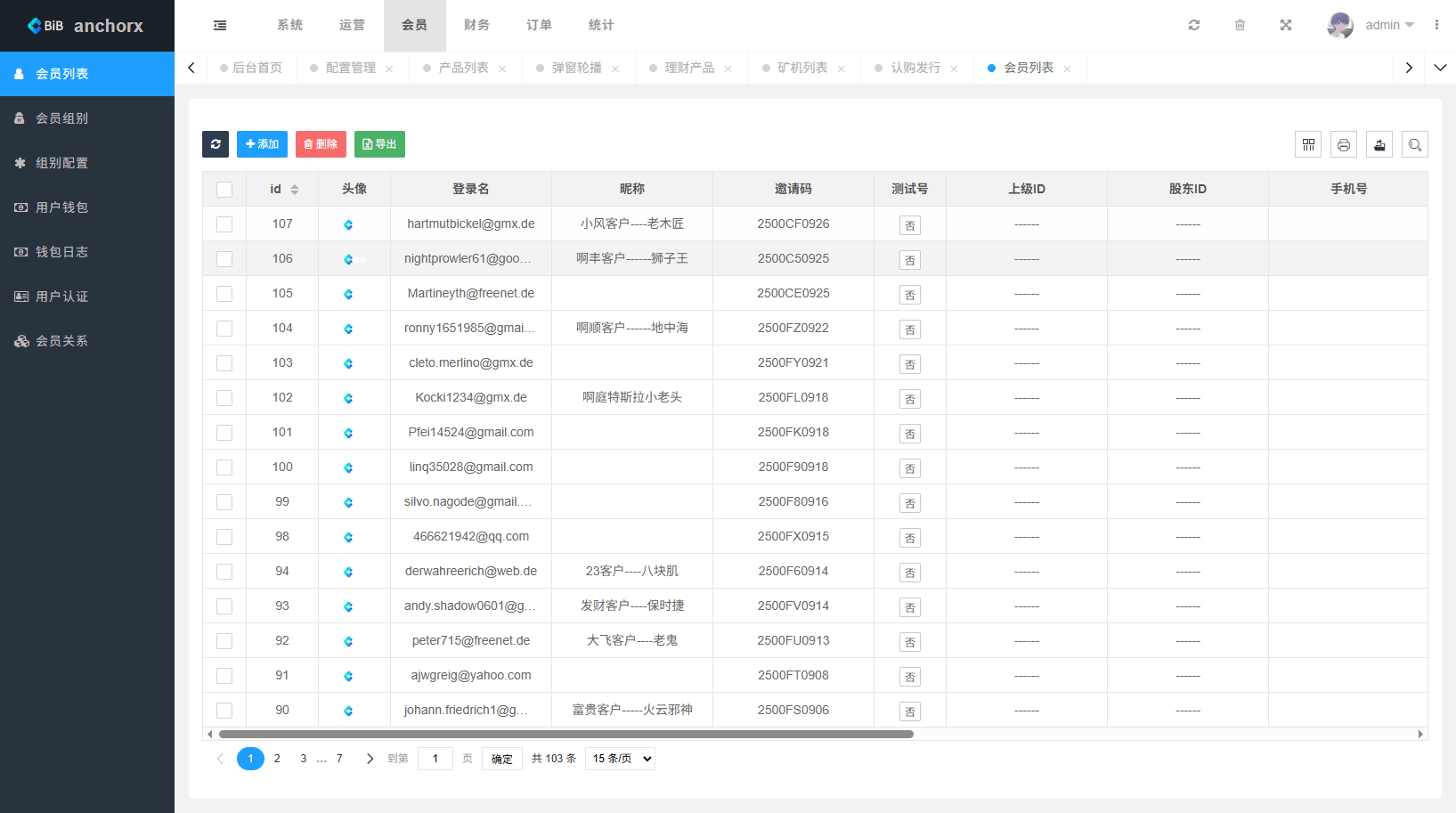Switch to the 财务 top menu
Viewport: 1456px width, 813px height.
(x=476, y=25)
